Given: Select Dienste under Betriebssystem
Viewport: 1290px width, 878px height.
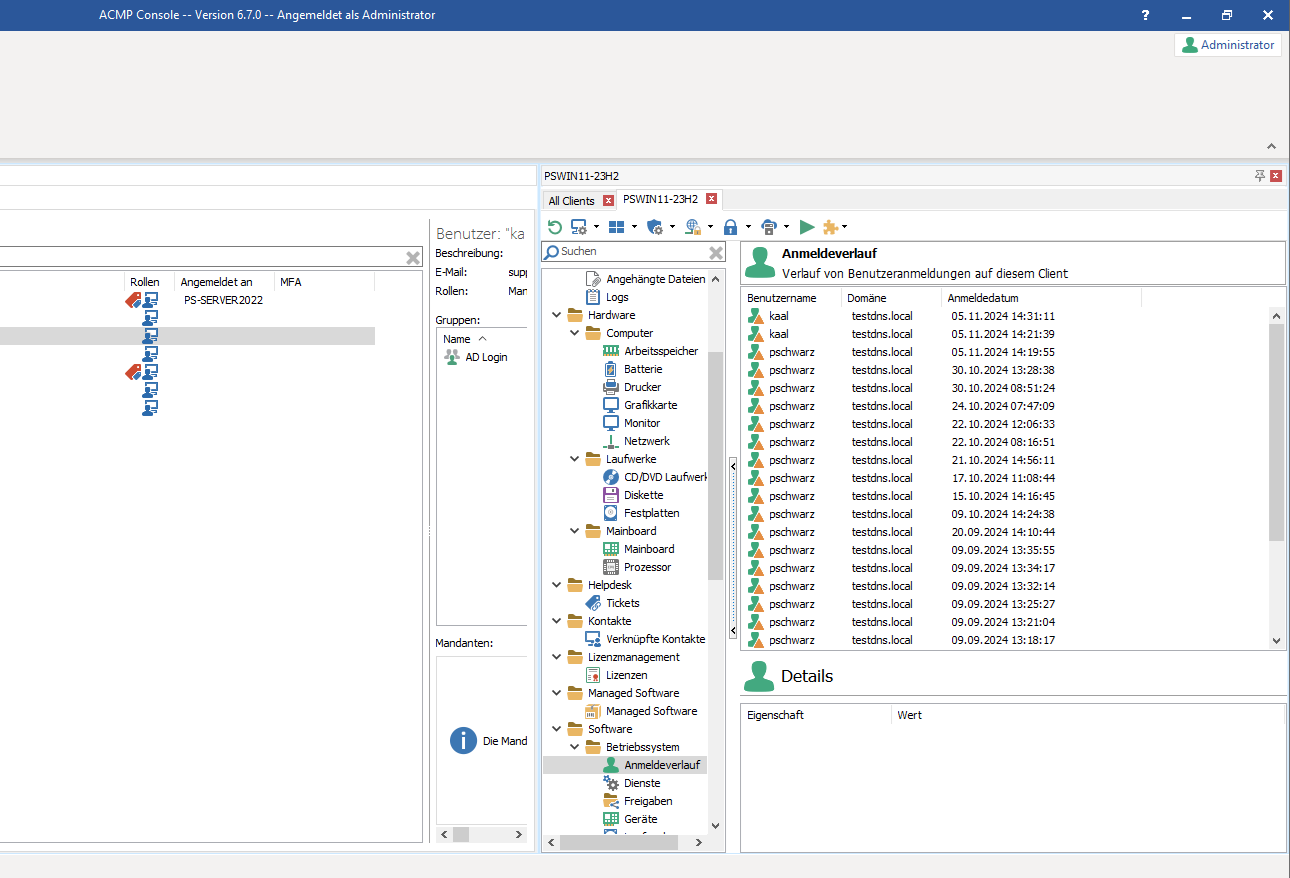Looking at the screenshot, I should click(x=641, y=783).
